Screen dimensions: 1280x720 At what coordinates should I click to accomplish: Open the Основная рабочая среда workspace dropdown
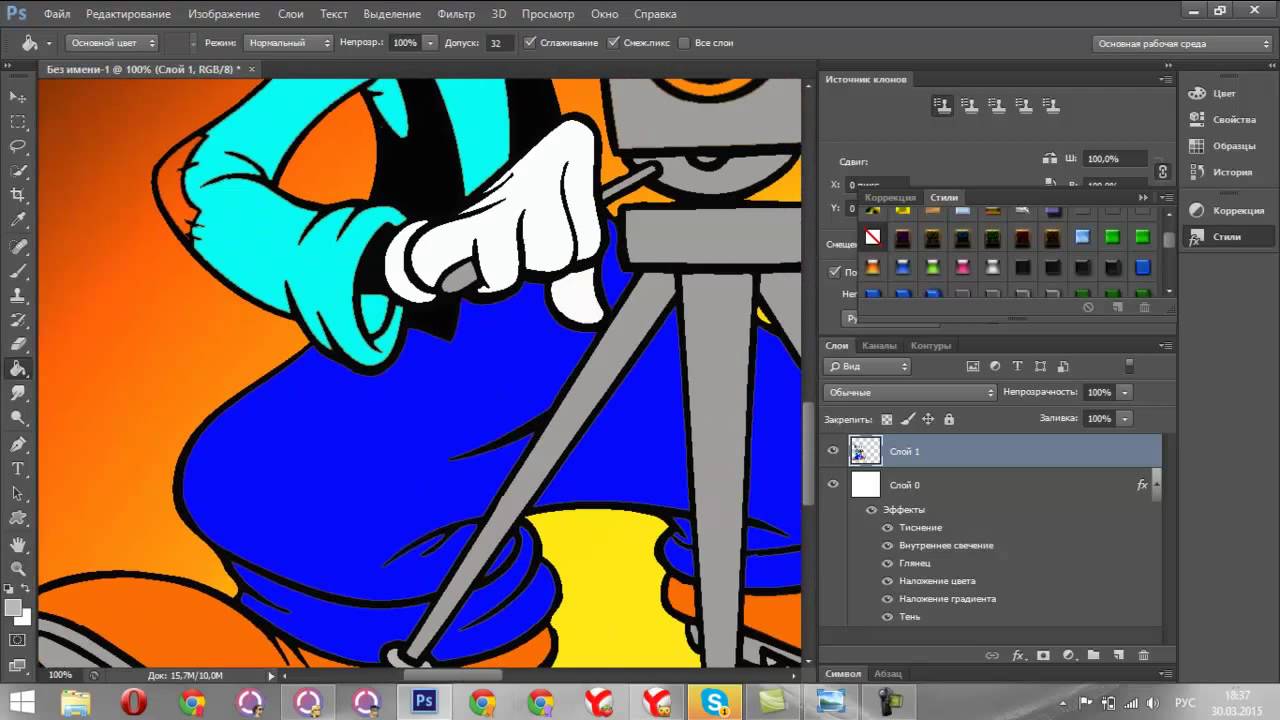(1182, 43)
